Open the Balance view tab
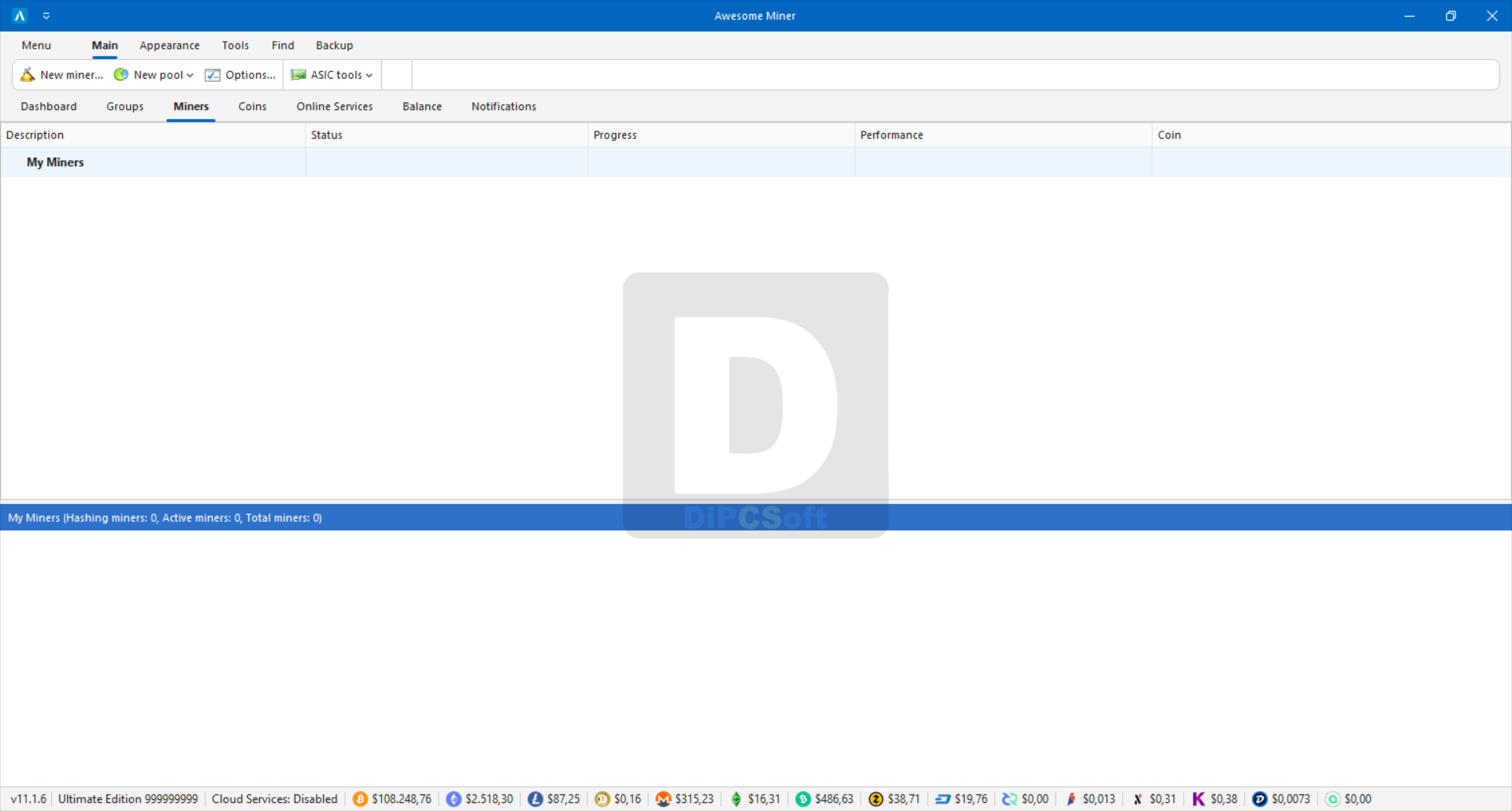Image resolution: width=1512 pixels, height=811 pixels. 422,106
